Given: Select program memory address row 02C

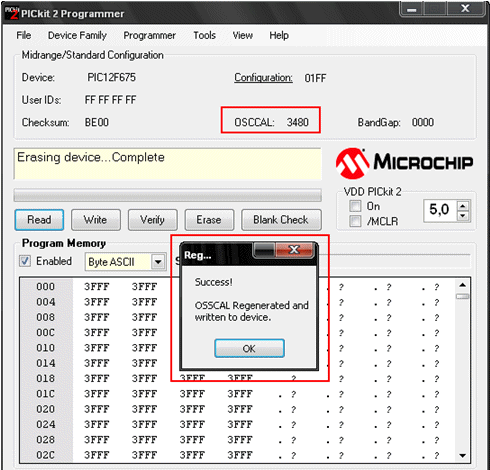Looking at the screenshot, I should [46, 455].
